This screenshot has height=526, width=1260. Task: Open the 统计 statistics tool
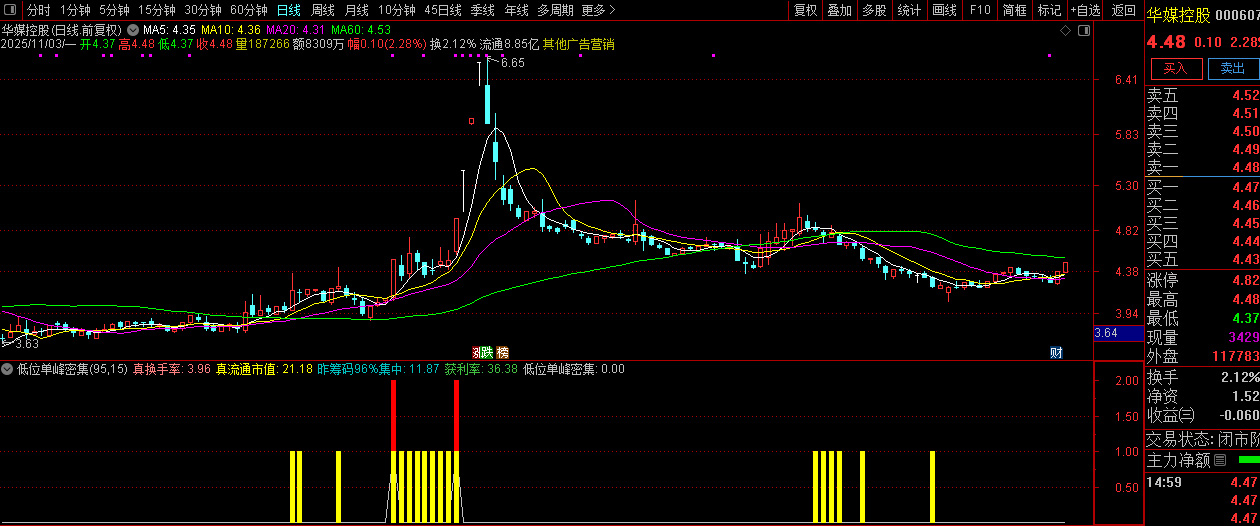[x=909, y=10]
